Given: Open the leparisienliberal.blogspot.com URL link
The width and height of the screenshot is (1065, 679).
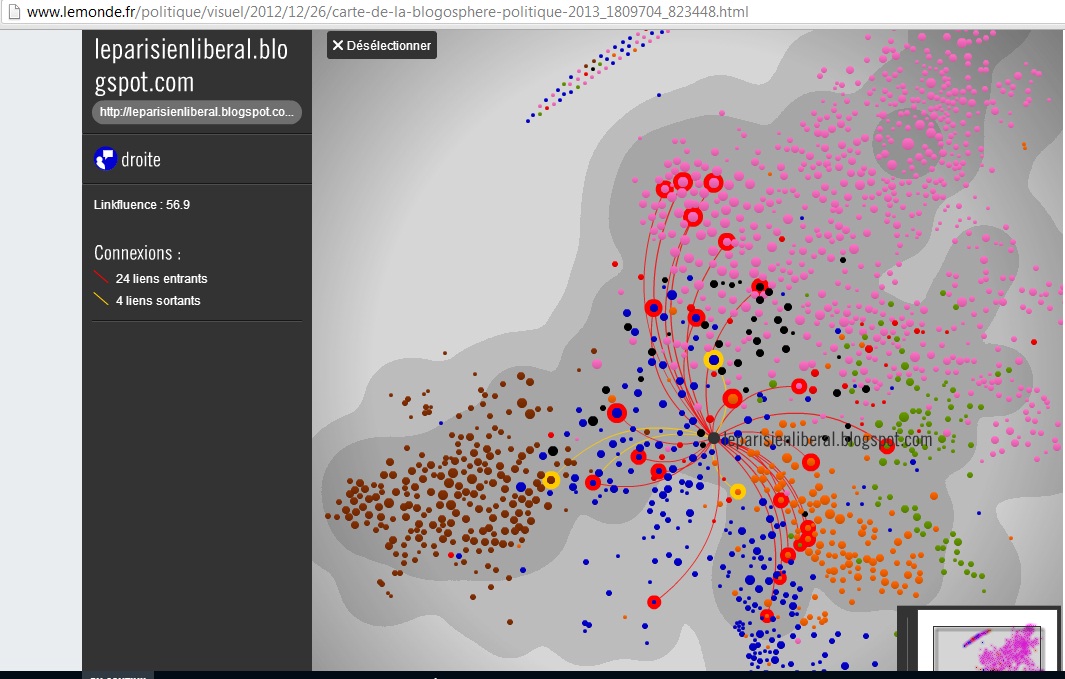Looking at the screenshot, I should pyautogui.click(x=197, y=112).
